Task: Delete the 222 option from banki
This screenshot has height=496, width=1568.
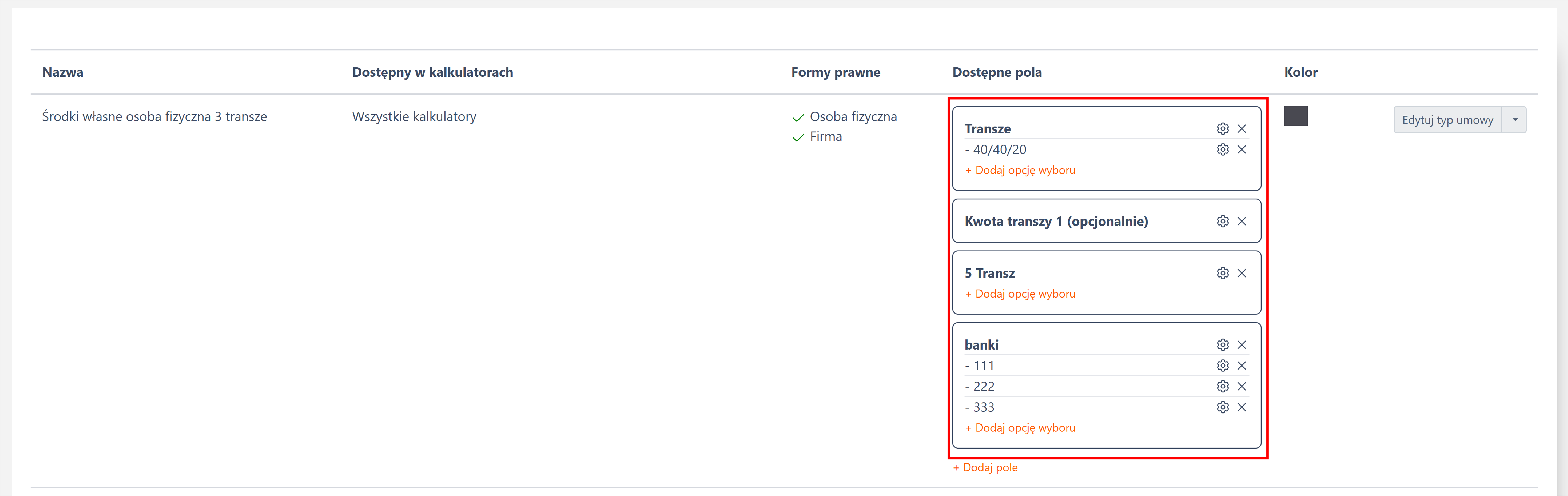Action: click(1242, 386)
